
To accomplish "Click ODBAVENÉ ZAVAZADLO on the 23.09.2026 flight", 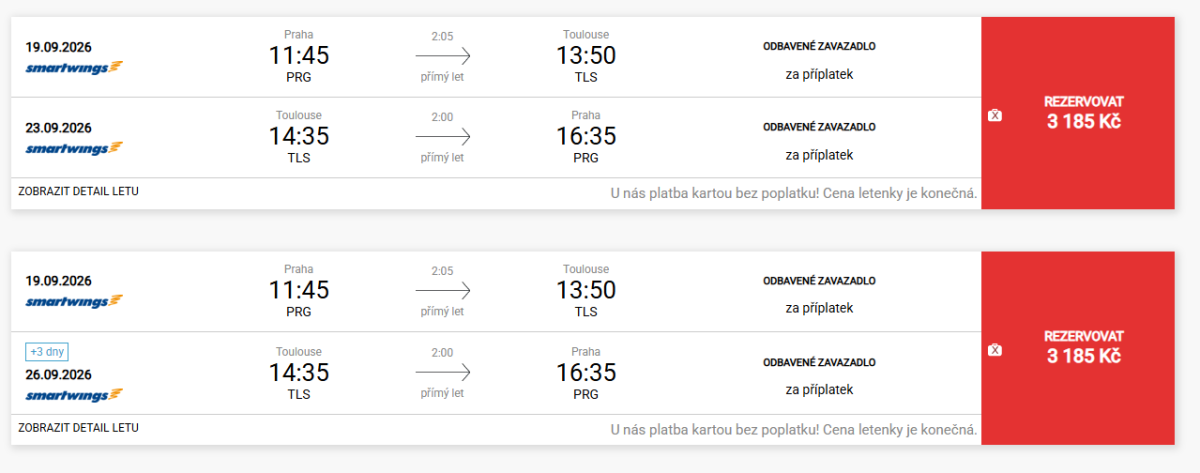I will (819, 127).
